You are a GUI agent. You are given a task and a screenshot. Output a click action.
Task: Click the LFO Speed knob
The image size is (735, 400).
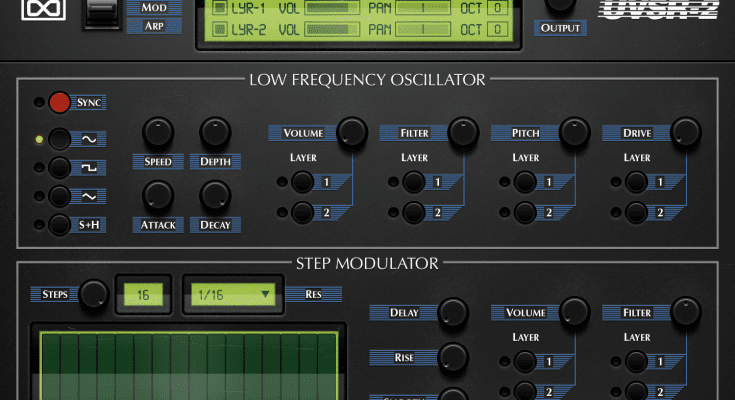pyautogui.click(x=158, y=132)
